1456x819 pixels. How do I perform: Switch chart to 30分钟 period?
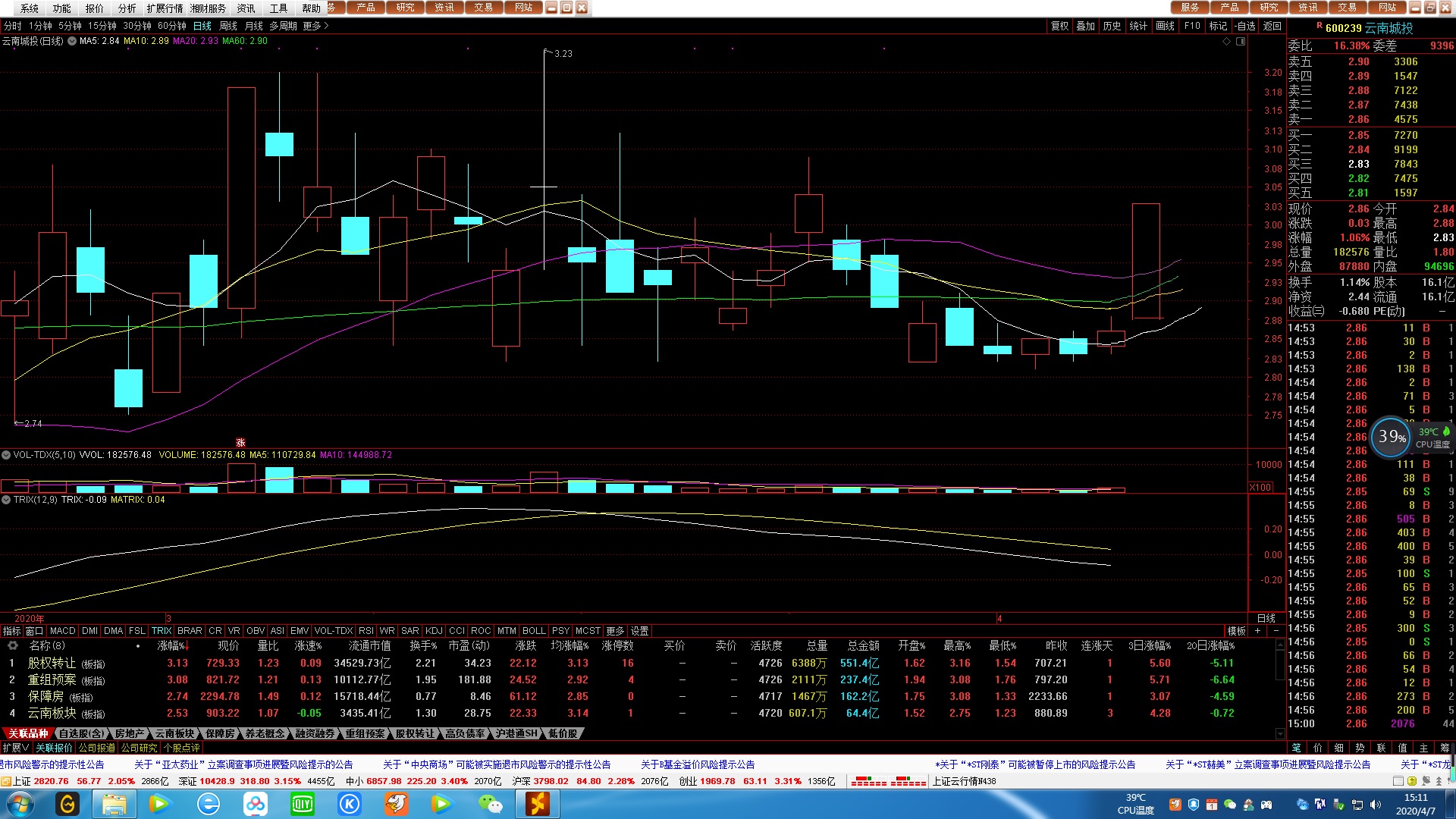[x=137, y=26]
